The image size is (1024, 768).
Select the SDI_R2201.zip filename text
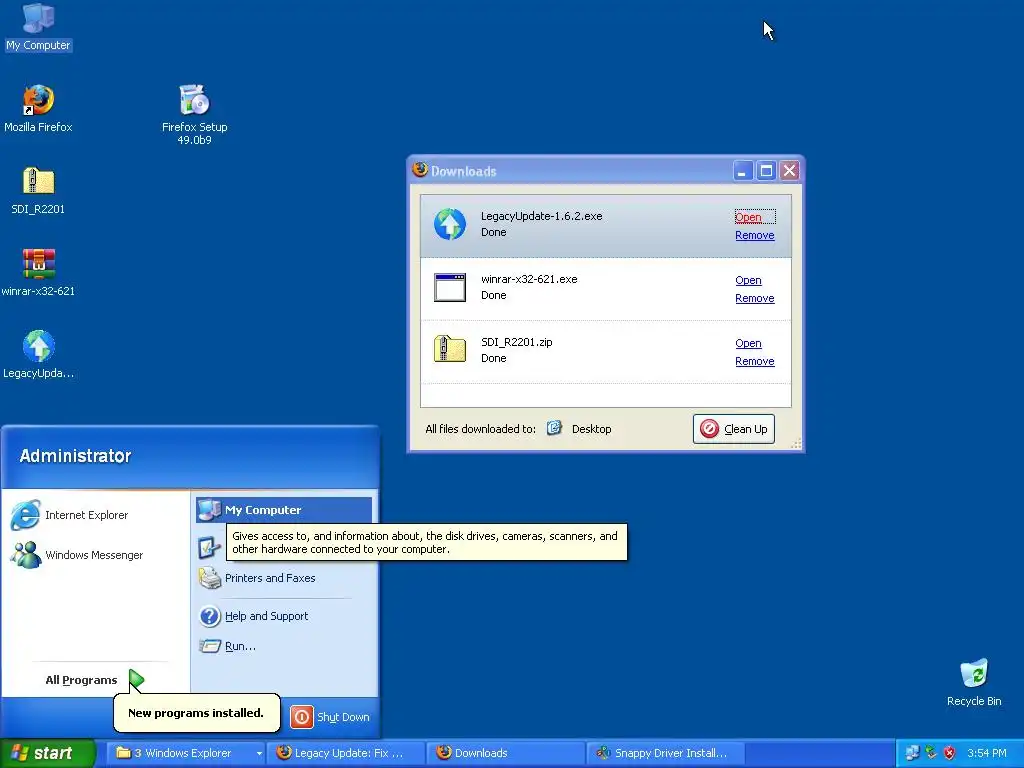click(x=517, y=342)
